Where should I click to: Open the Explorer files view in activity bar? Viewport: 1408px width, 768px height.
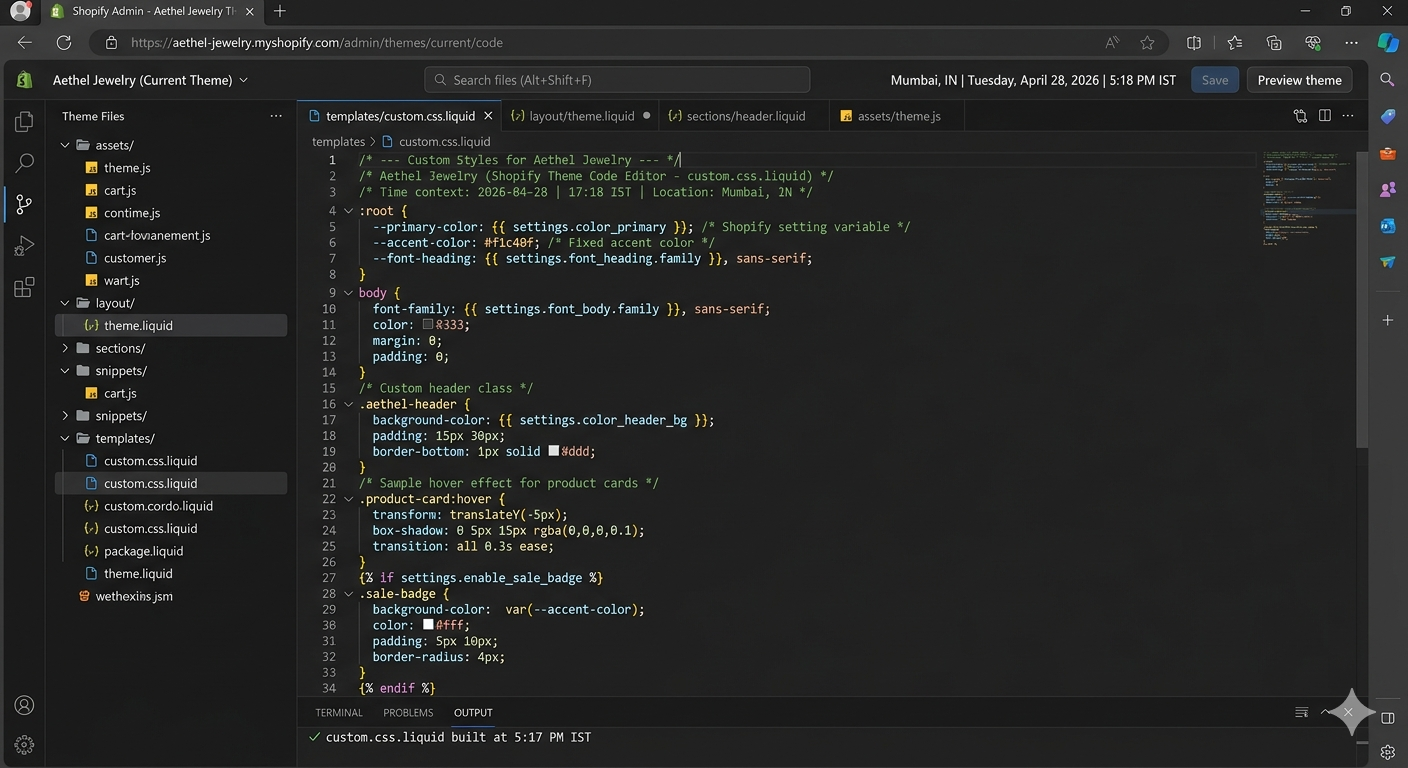click(x=25, y=122)
